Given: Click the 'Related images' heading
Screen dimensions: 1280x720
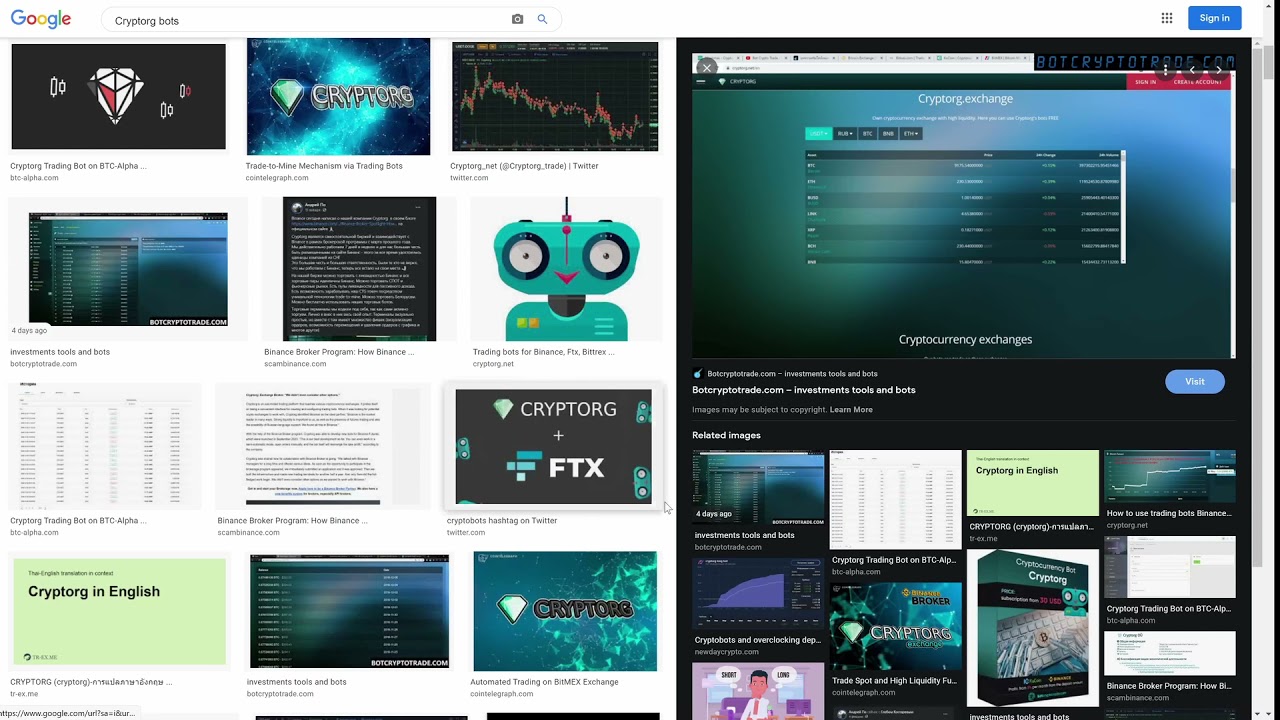Looking at the screenshot, I should point(726,435).
